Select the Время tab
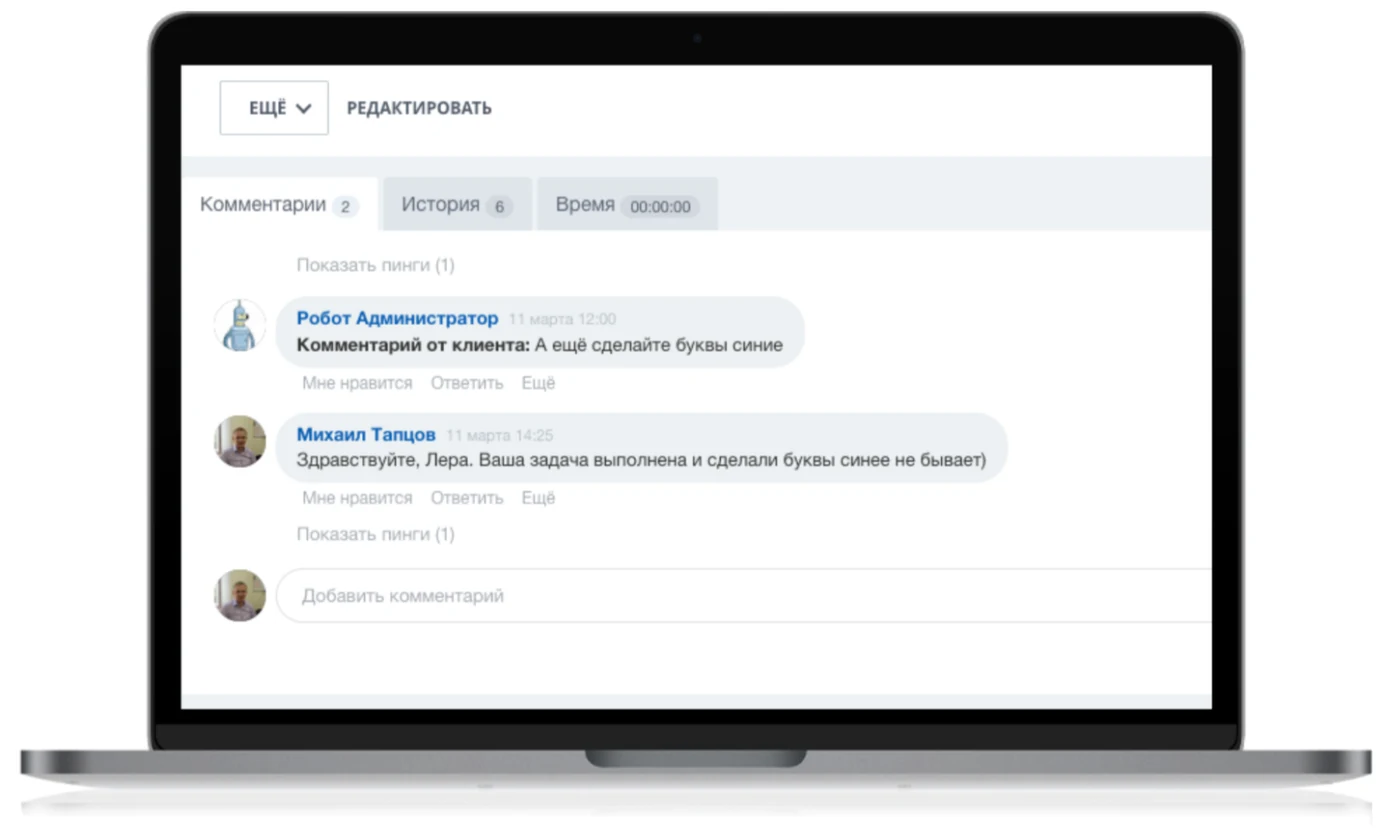The height and width of the screenshot is (830, 1400). coord(627,205)
